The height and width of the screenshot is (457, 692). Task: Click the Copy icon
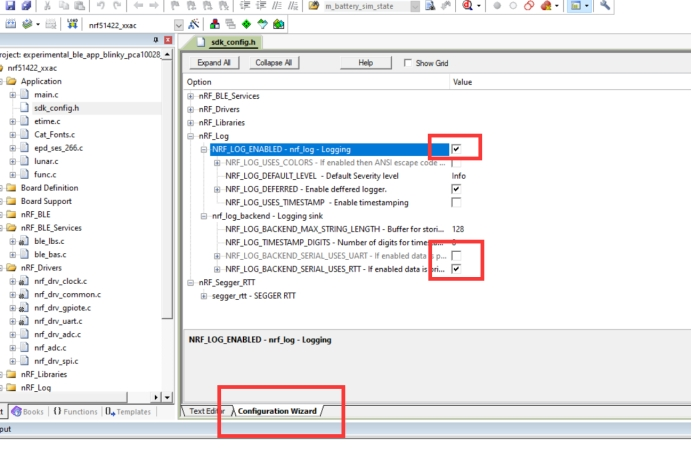tap(64, 5)
